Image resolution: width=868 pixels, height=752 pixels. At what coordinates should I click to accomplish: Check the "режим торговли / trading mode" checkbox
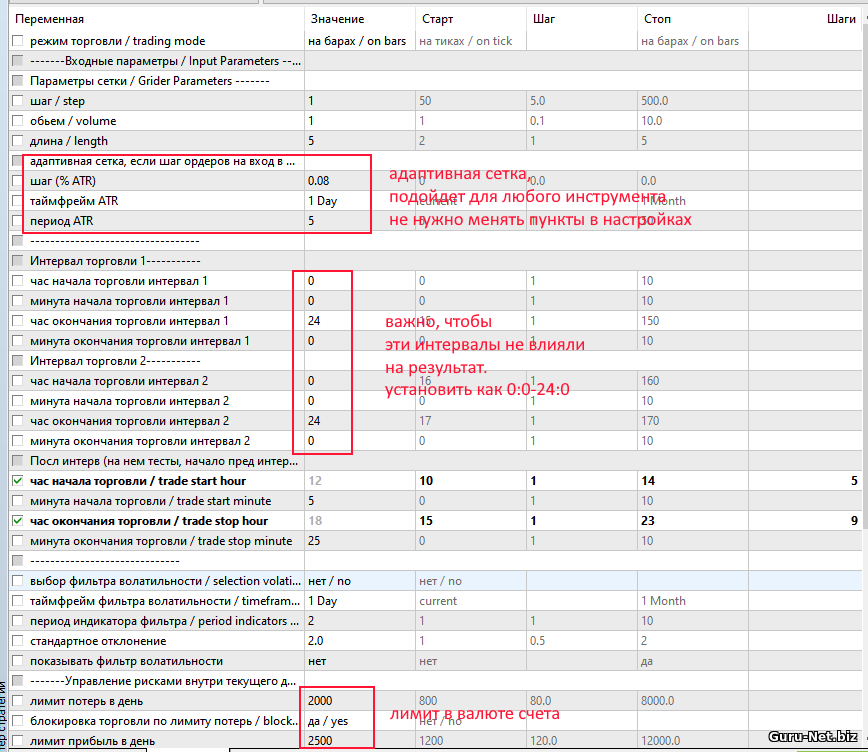[x=17, y=41]
